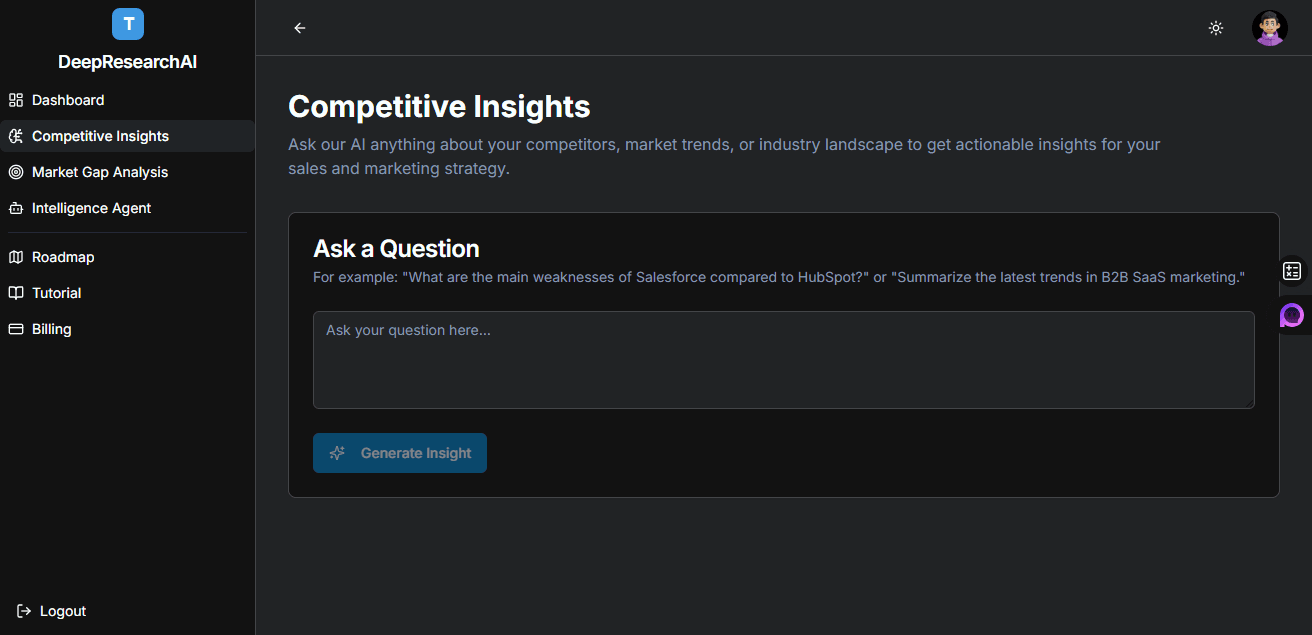Click the sparkle icon on Generate Insight

tap(339, 453)
